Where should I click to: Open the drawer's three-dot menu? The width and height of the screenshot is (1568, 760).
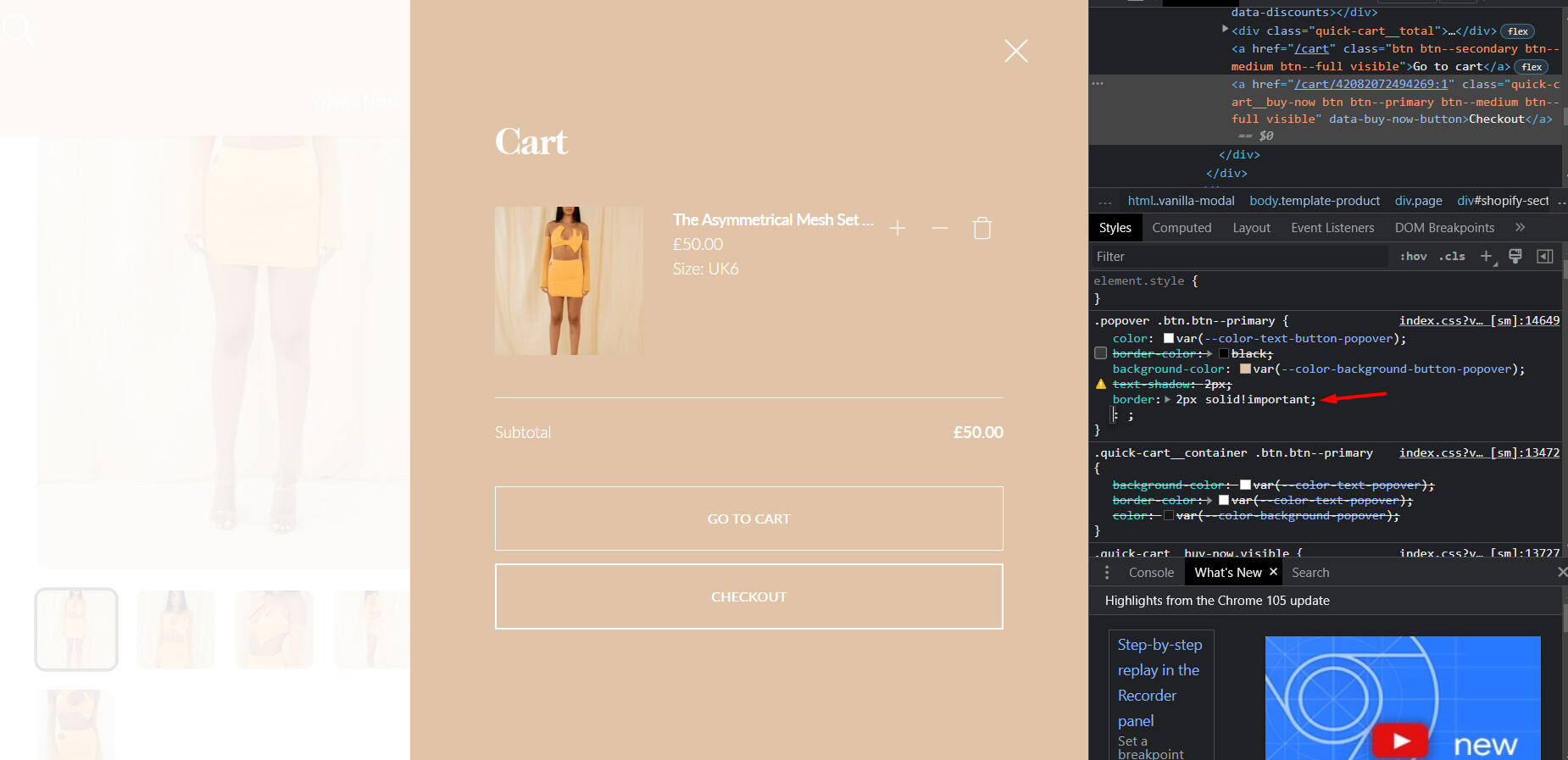point(1107,573)
